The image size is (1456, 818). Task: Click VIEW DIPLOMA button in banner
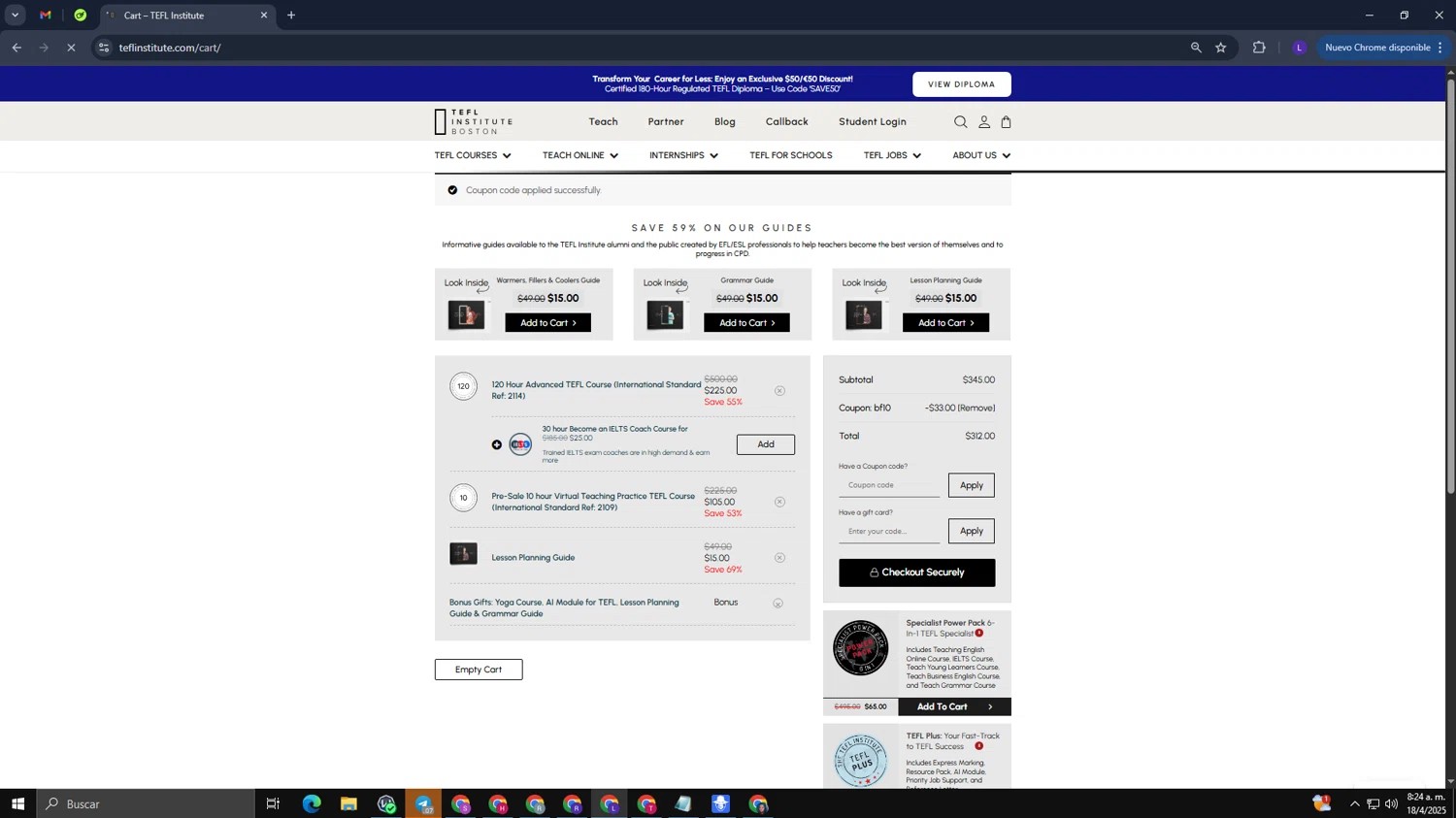coord(962,84)
